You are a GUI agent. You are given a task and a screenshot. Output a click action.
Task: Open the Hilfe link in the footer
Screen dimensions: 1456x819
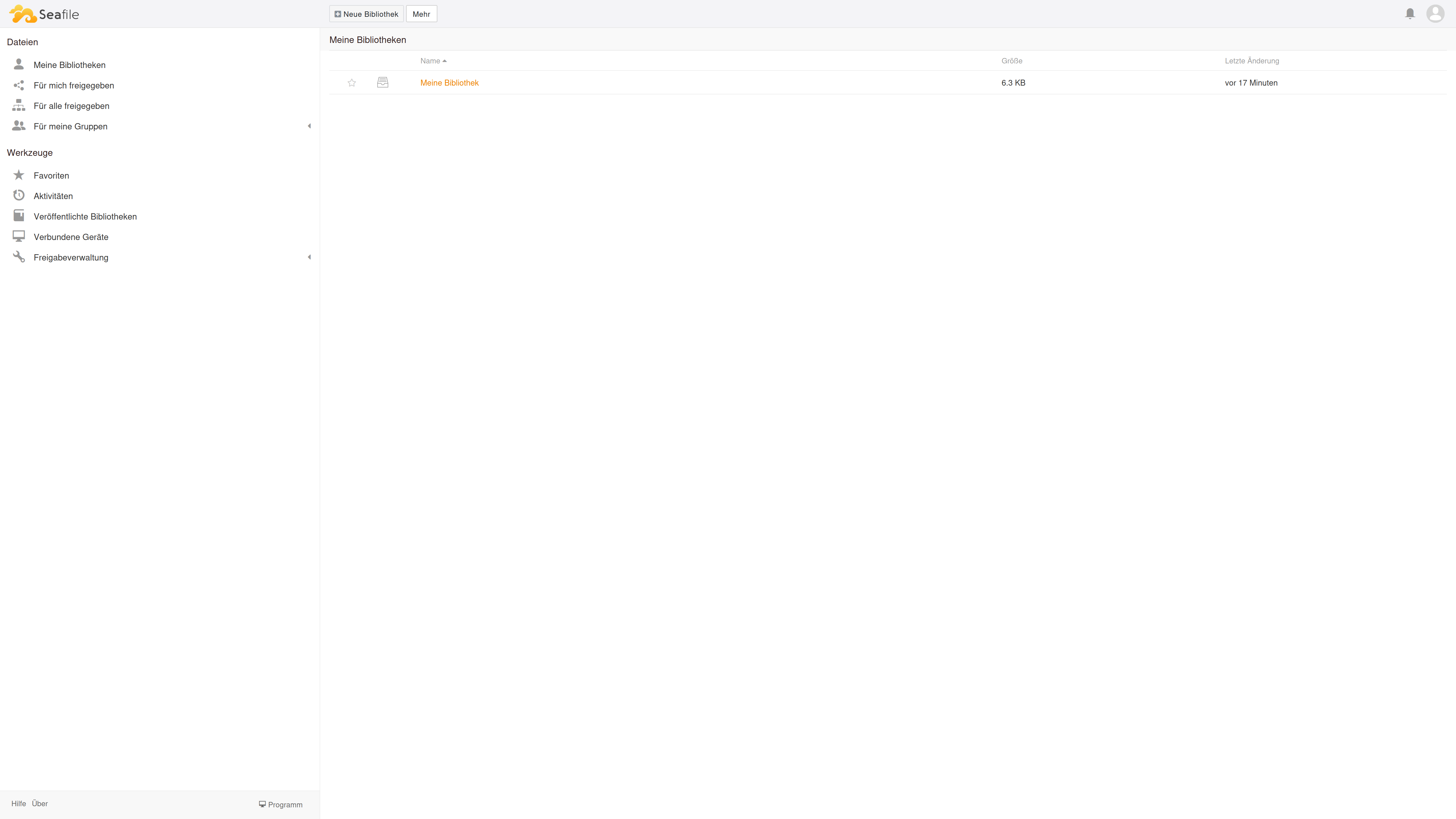[19, 803]
